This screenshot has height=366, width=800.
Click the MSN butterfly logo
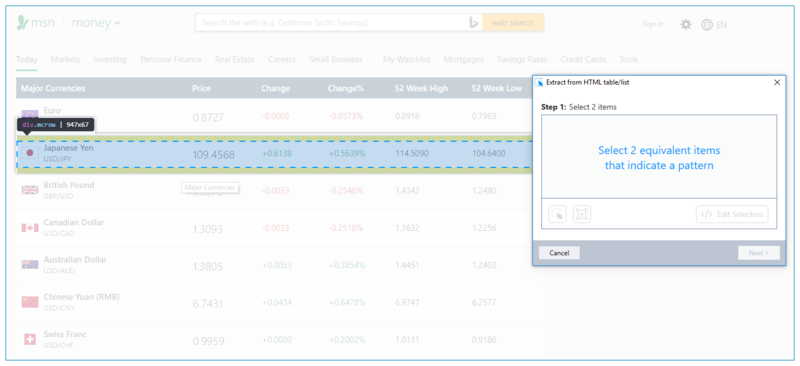pos(22,22)
